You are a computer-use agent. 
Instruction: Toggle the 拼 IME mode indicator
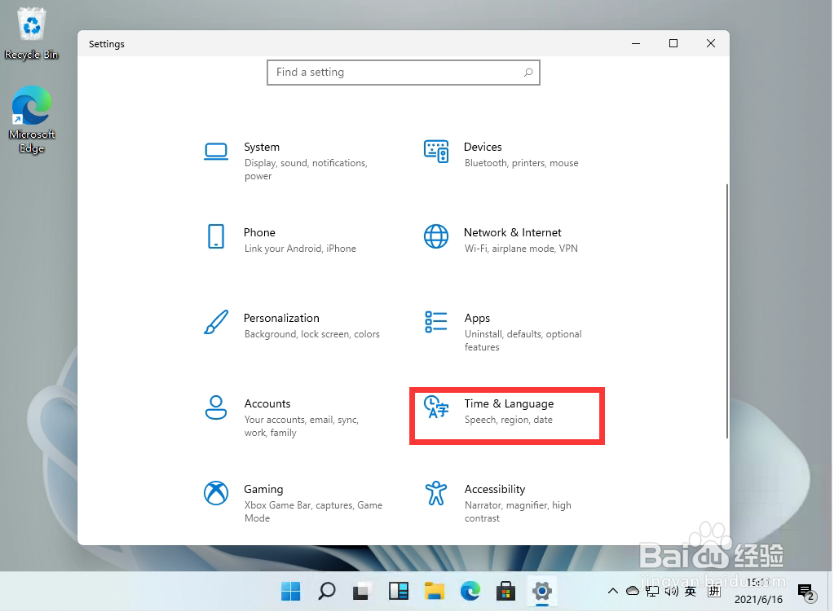(714, 591)
